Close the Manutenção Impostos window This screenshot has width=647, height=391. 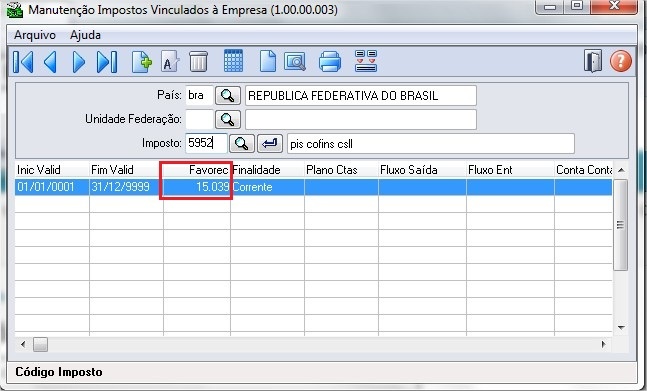point(614,6)
